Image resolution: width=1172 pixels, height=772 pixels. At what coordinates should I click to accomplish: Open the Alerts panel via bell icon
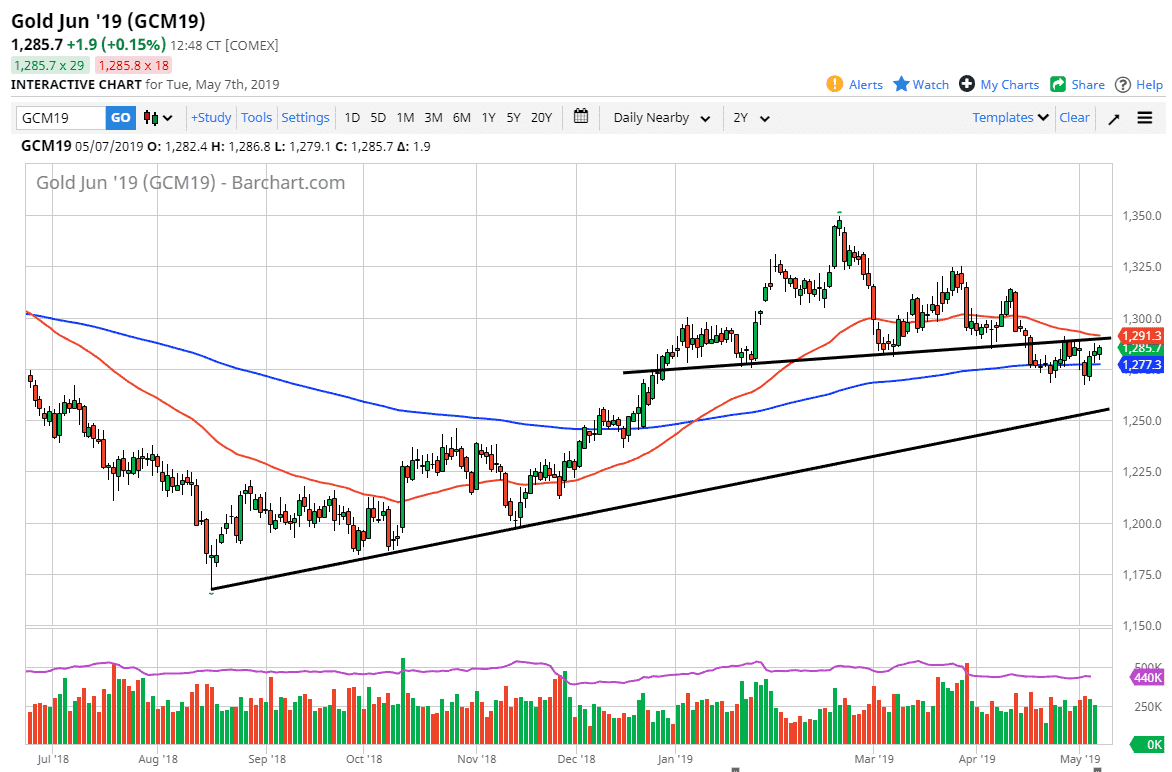pos(836,84)
